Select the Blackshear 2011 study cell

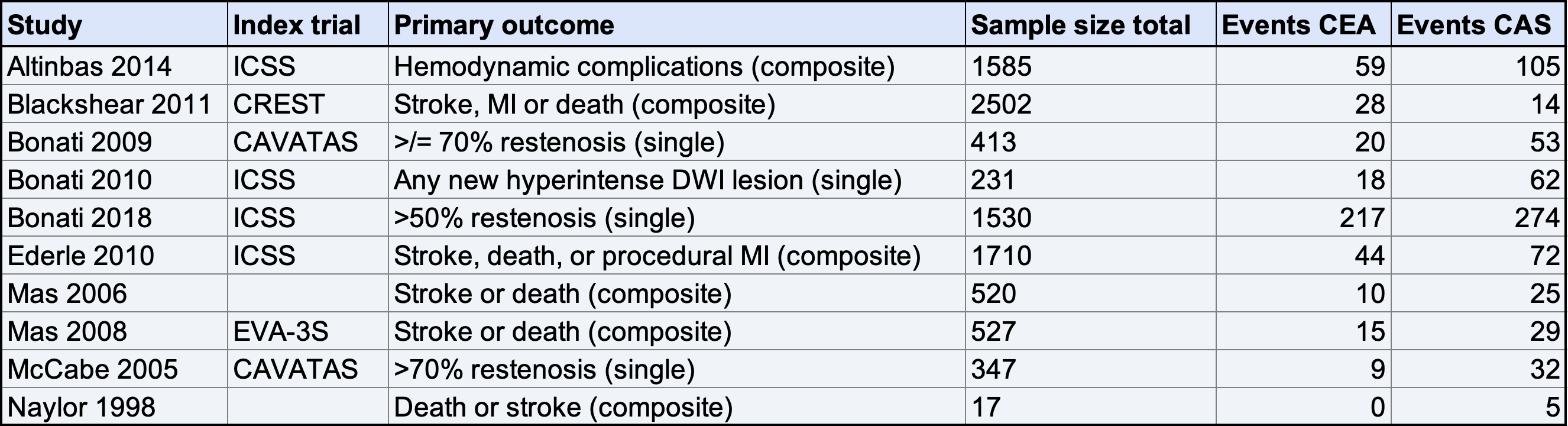tap(115, 104)
